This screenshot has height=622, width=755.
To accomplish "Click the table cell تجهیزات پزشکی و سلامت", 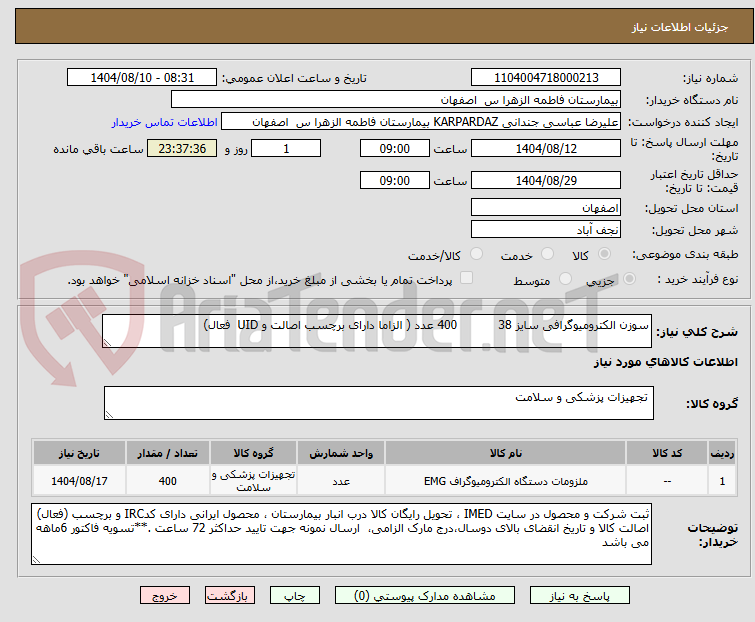I will coord(253,481).
